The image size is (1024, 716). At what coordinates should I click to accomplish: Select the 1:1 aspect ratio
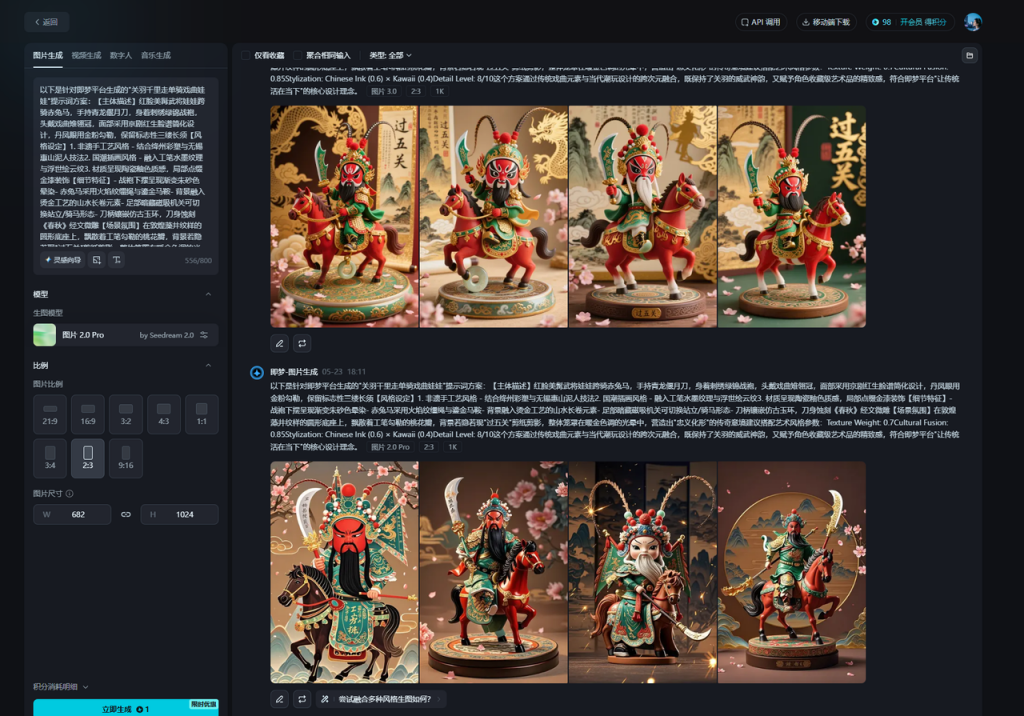point(201,414)
